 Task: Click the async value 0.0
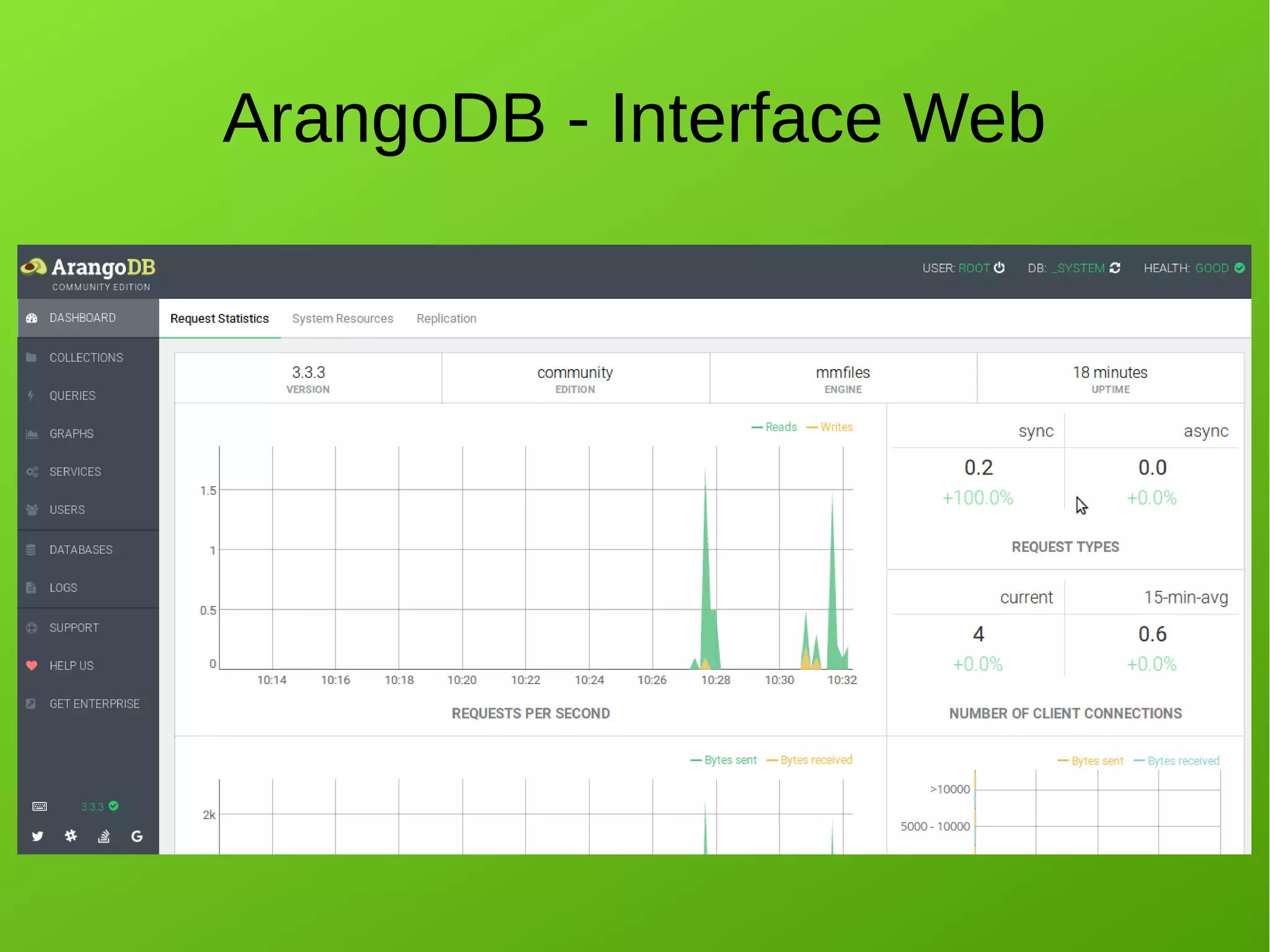point(1152,468)
